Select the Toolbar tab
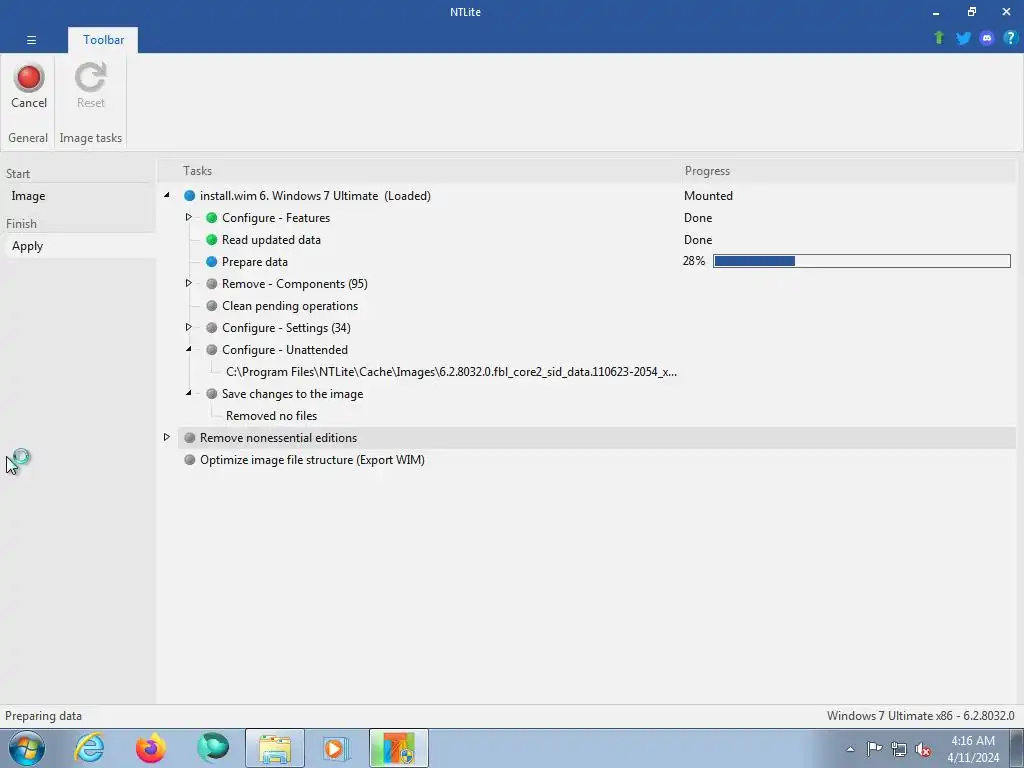 (x=103, y=40)
